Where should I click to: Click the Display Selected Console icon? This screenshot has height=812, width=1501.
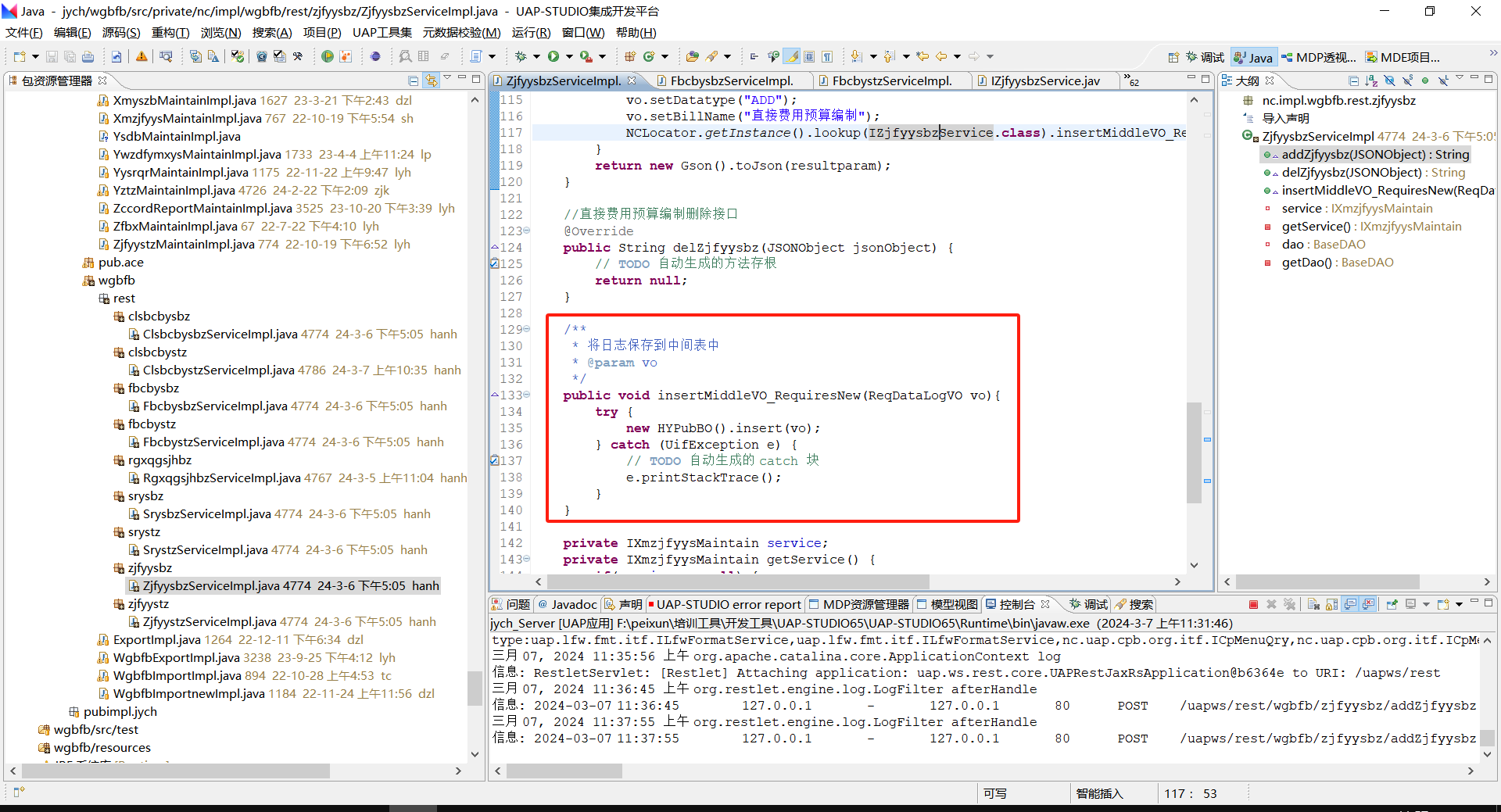point(1410,604)
